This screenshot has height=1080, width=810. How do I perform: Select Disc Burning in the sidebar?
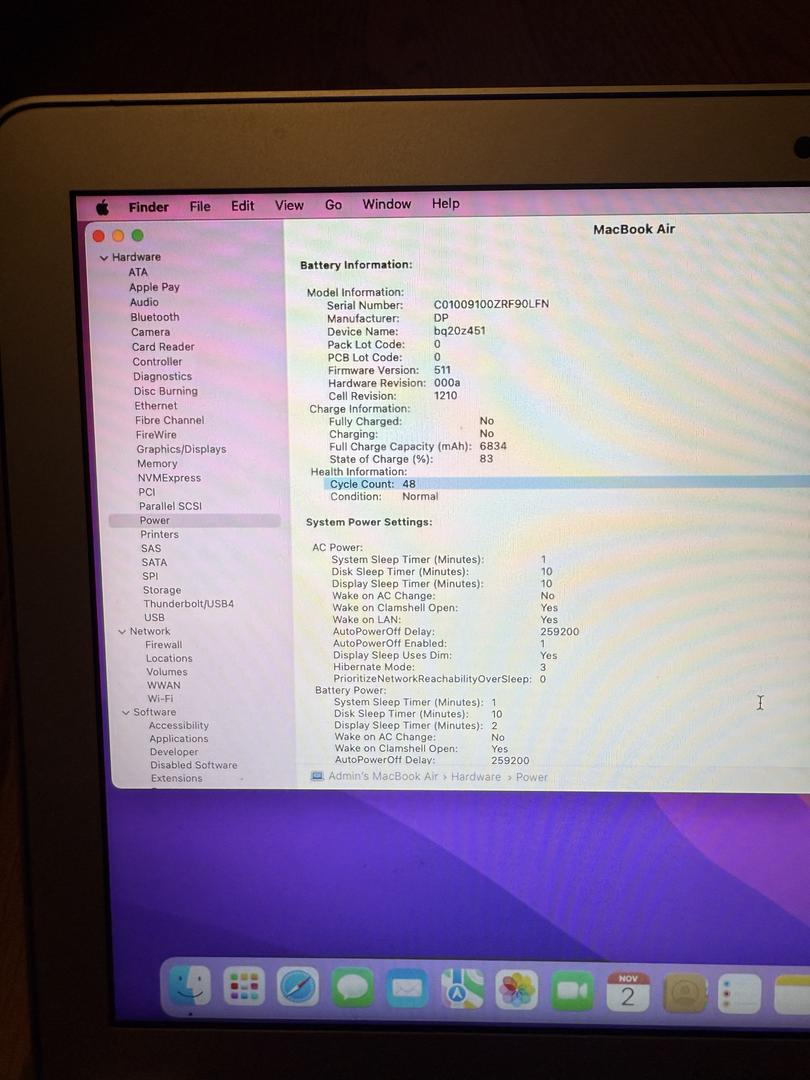165,391
